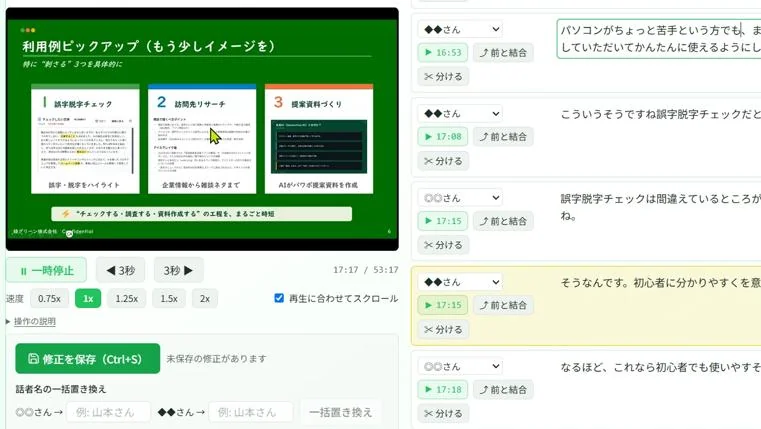Play from 17:08 timestamp
761x429 pixels.
click(x=443, y=136)
